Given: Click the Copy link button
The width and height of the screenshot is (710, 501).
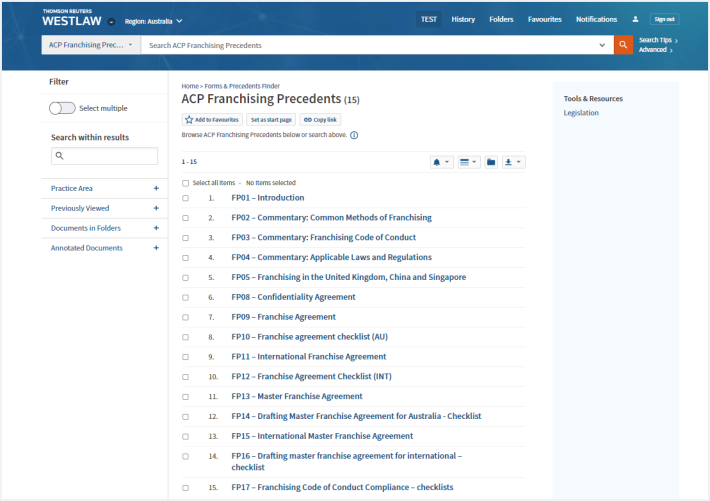Looking at the screenshot, I should [320, 120].
